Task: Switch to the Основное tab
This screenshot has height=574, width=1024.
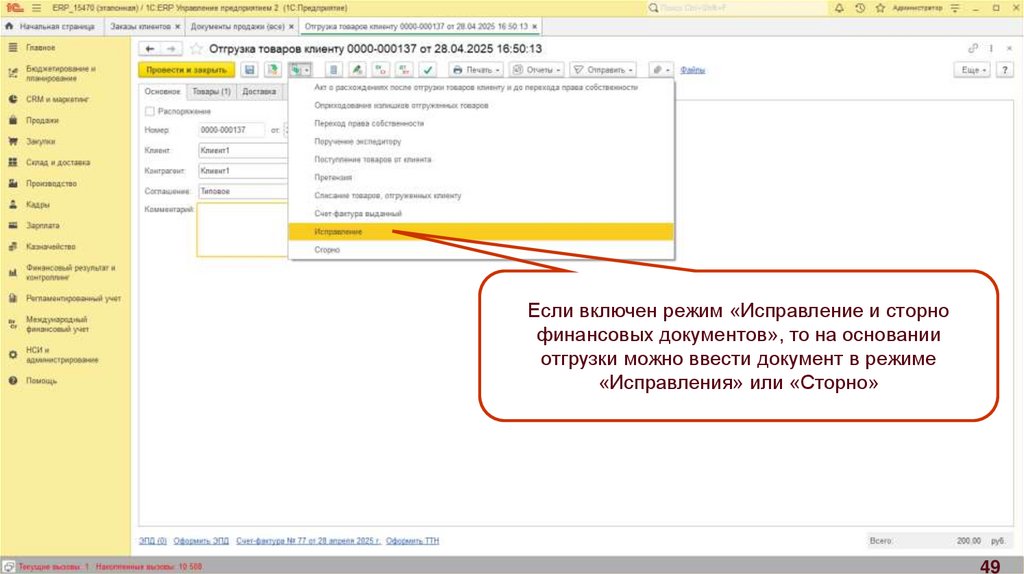Action: [162, 91]
